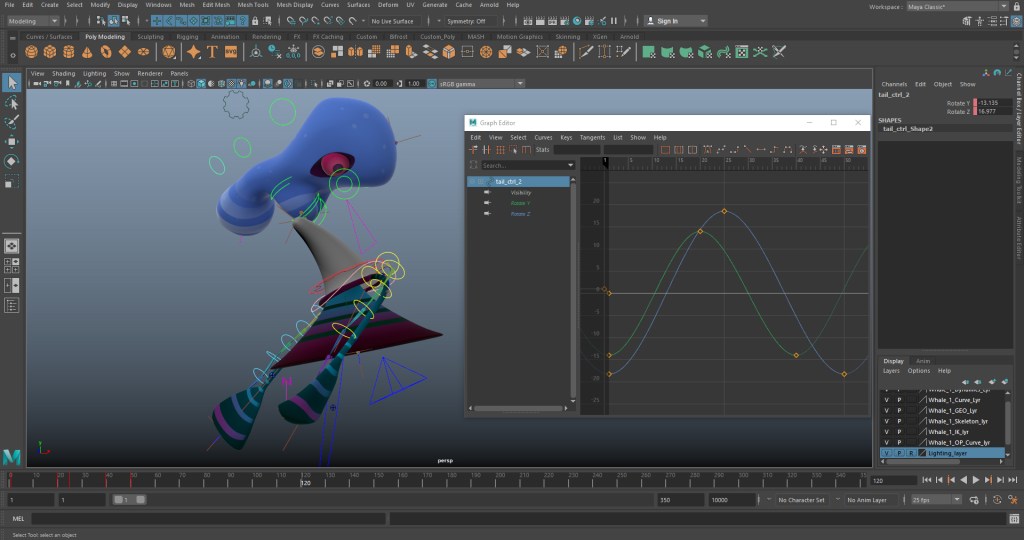Click the polygon Type text tool icon
This screenshot has height=540, width=1024.
click(x=212, y=52)
